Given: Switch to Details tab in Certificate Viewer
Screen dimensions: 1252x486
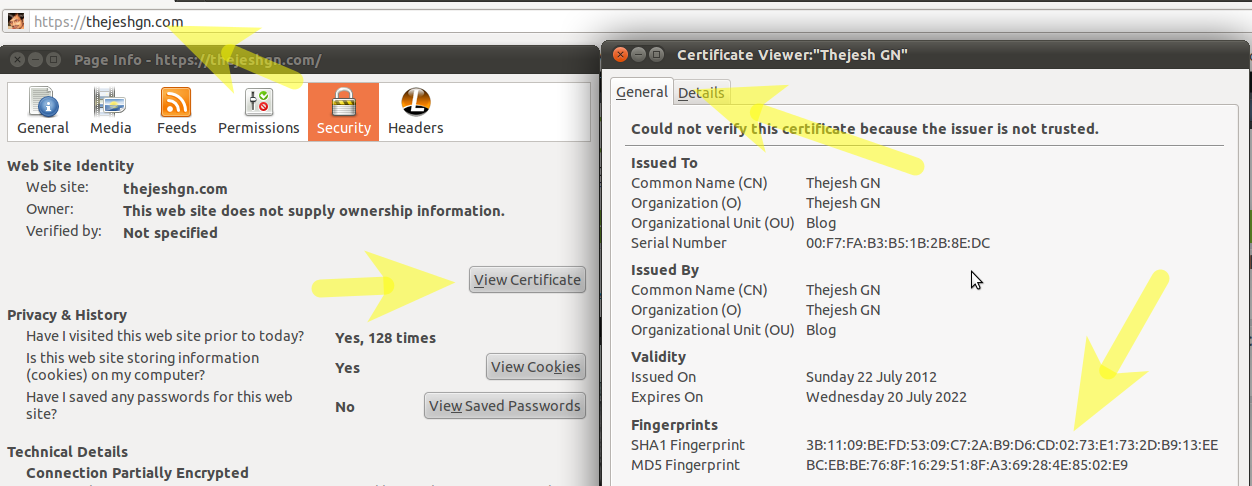Looking at the screenshot, I should click(701, 93).
